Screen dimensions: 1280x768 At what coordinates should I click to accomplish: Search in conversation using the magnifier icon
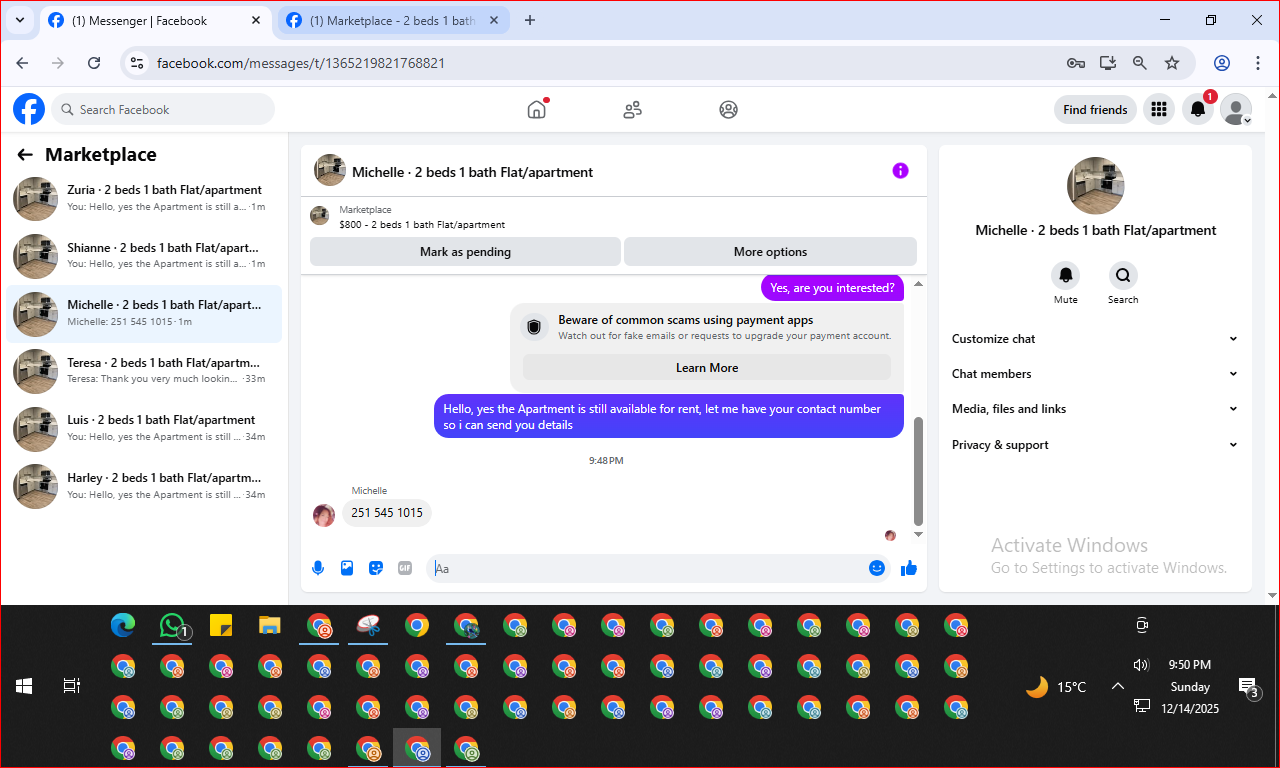pyautogui.click(x=1123, y=275)
